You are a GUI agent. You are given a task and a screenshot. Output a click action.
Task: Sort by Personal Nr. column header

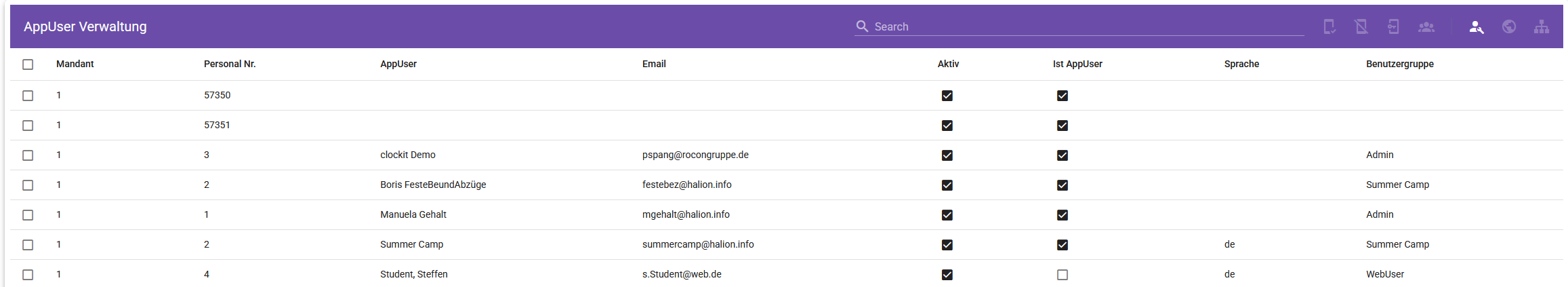[x=230, y=64]
